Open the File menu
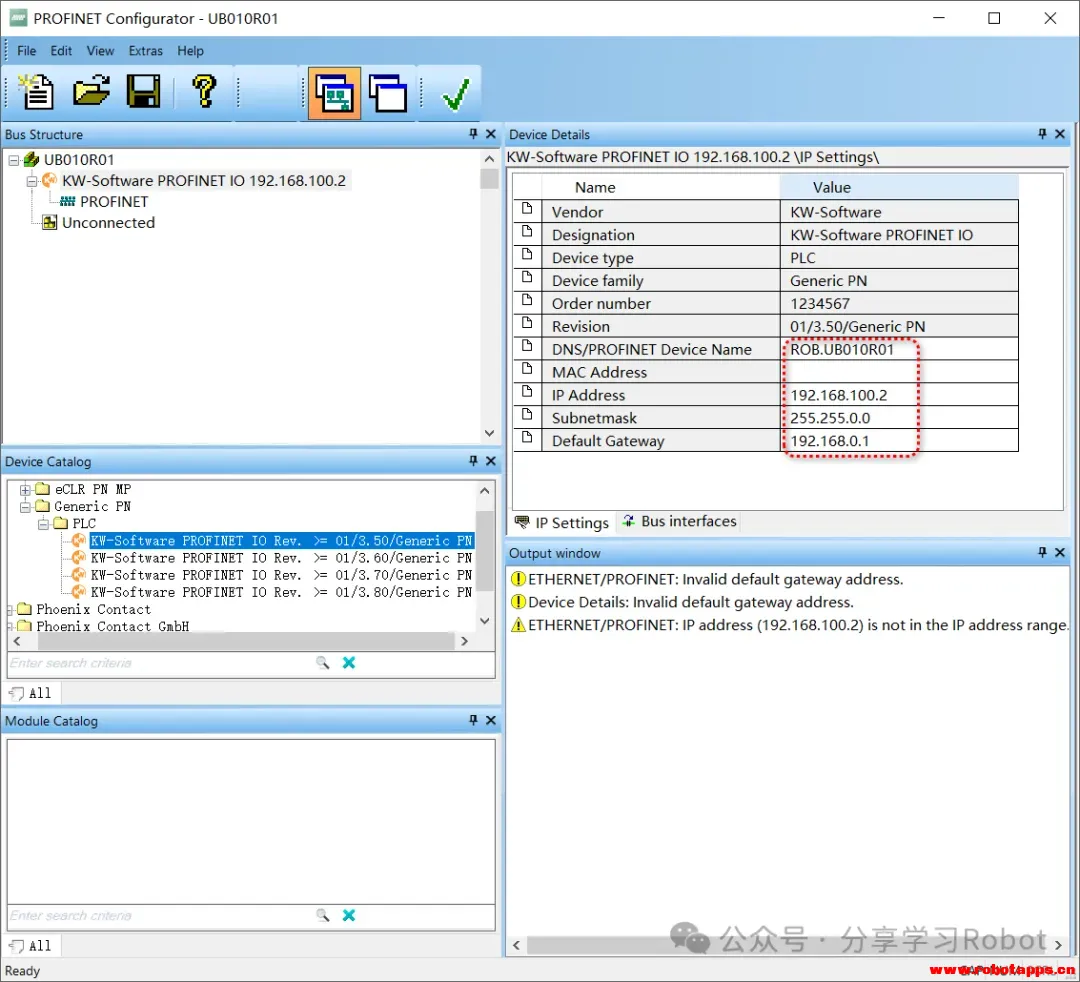The image size is (1080, 982). (26, 51)
